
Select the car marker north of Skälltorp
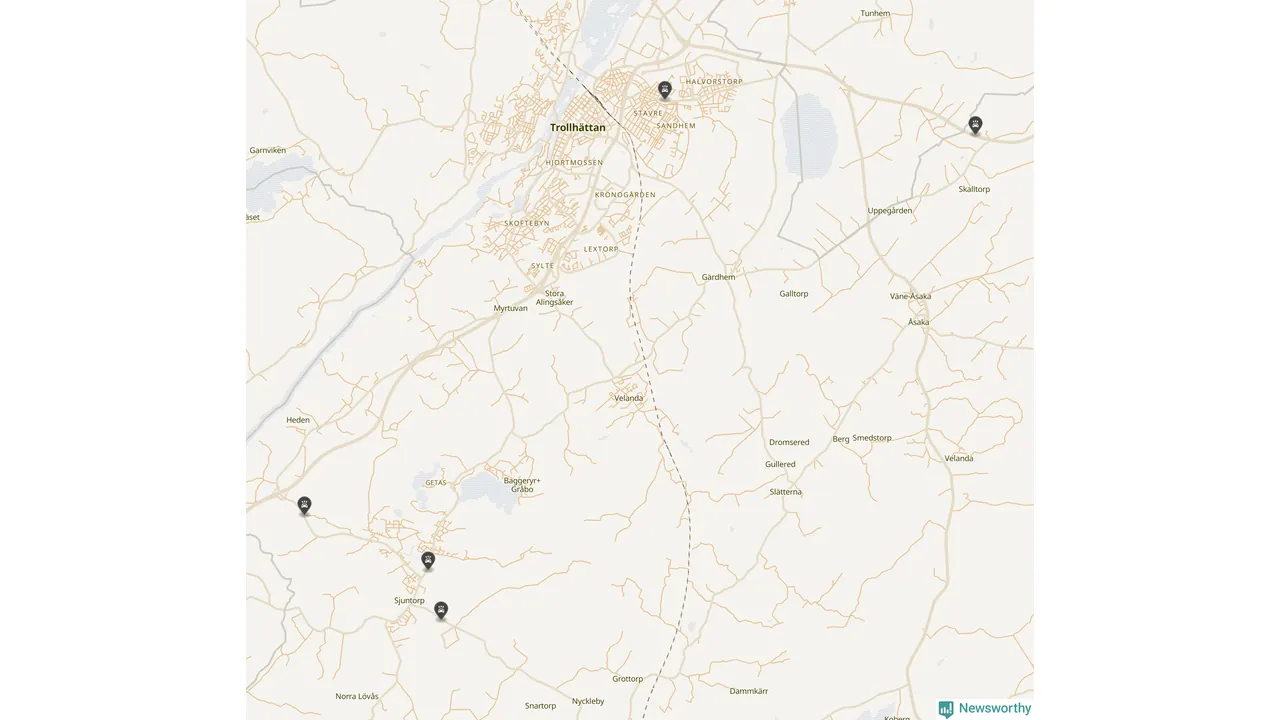975,125
